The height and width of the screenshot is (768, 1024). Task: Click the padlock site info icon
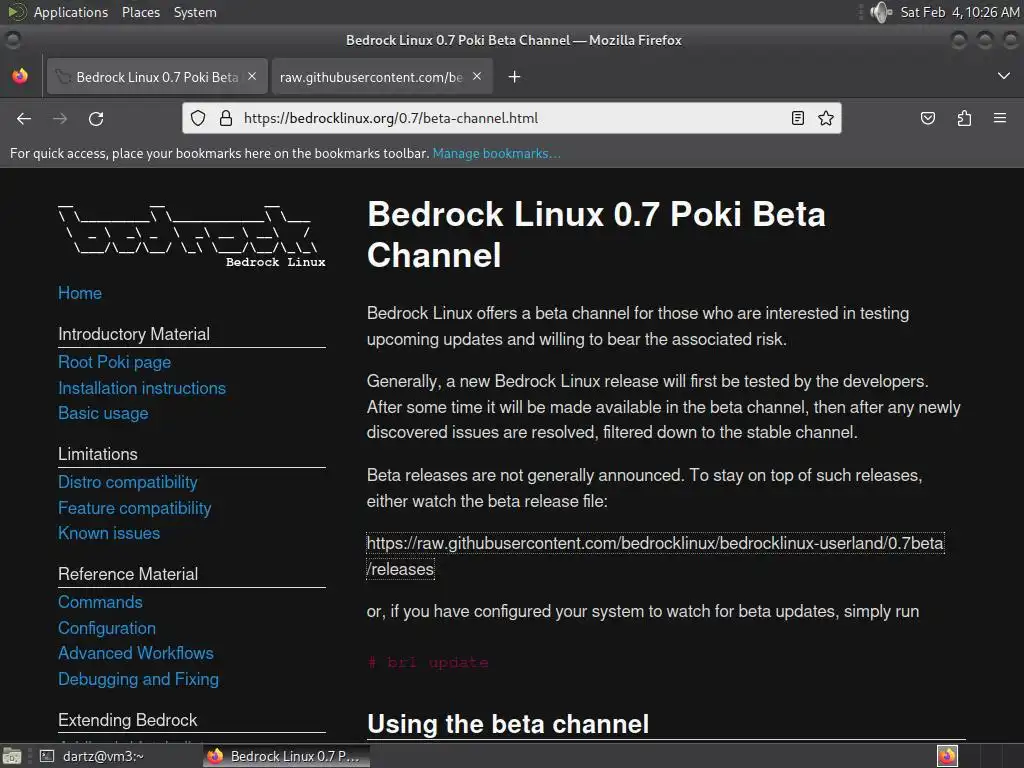(x=226, y=118)
